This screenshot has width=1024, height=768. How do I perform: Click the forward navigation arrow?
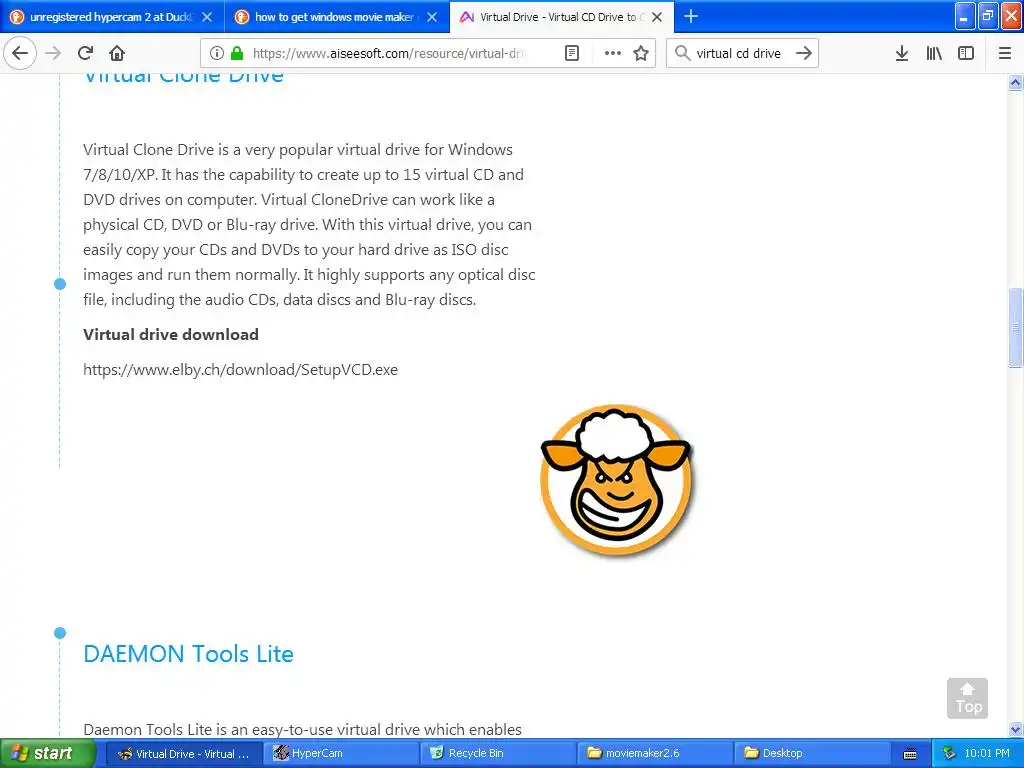[x=54, y=53]
